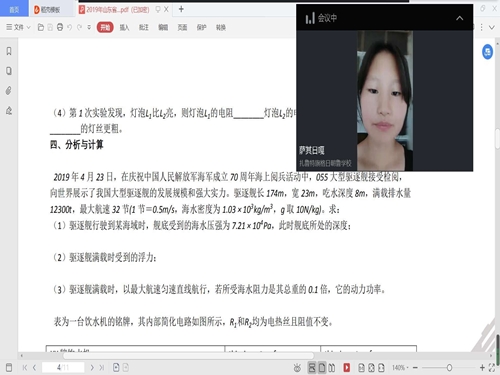Open the attachments paperclip sidebar icon
The height and width of the screenshot is (375, 500).
click(x=9, y=90)
